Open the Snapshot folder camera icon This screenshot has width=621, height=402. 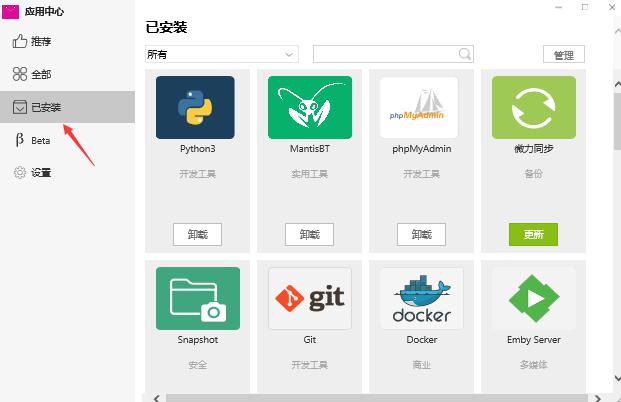(x=197, y=298)
